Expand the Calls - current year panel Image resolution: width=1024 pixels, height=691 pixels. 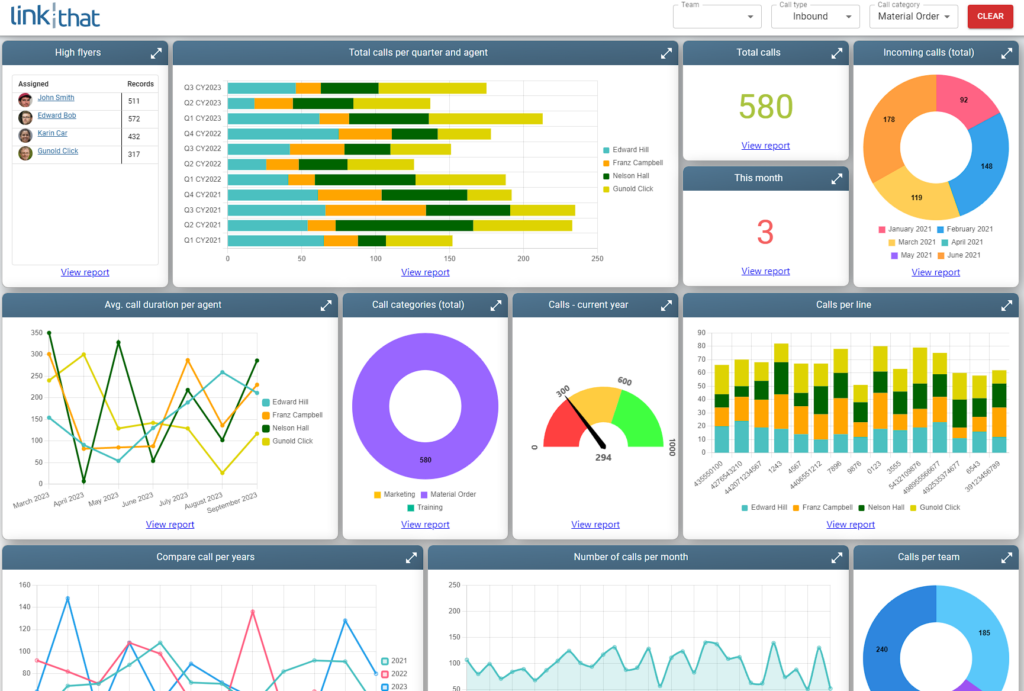[x=666, y=306]
